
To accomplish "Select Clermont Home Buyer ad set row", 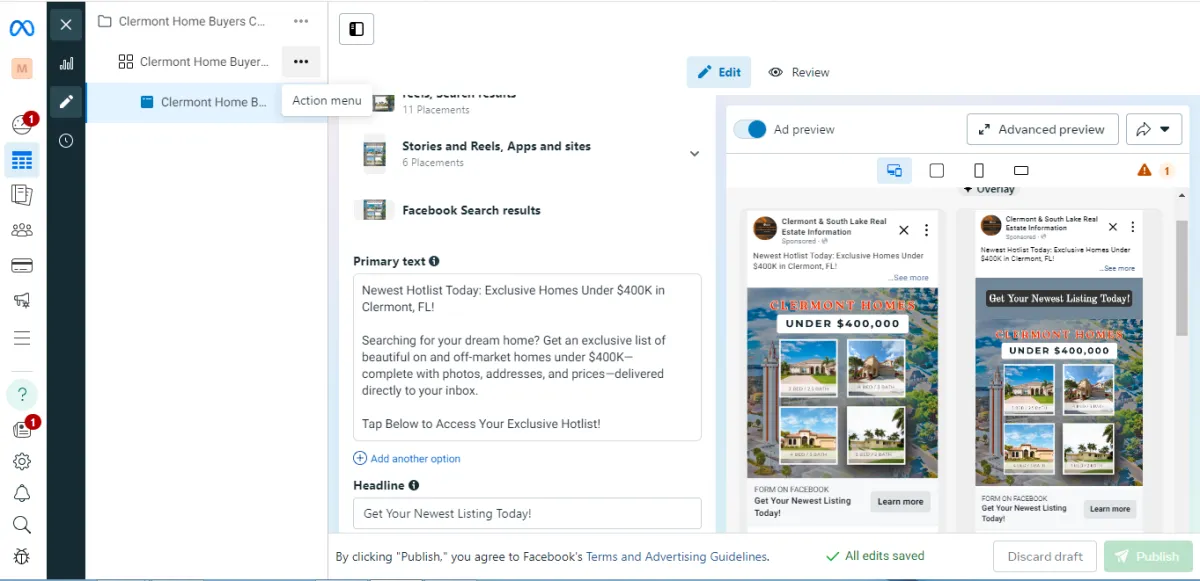I will [x=194, y=62].
